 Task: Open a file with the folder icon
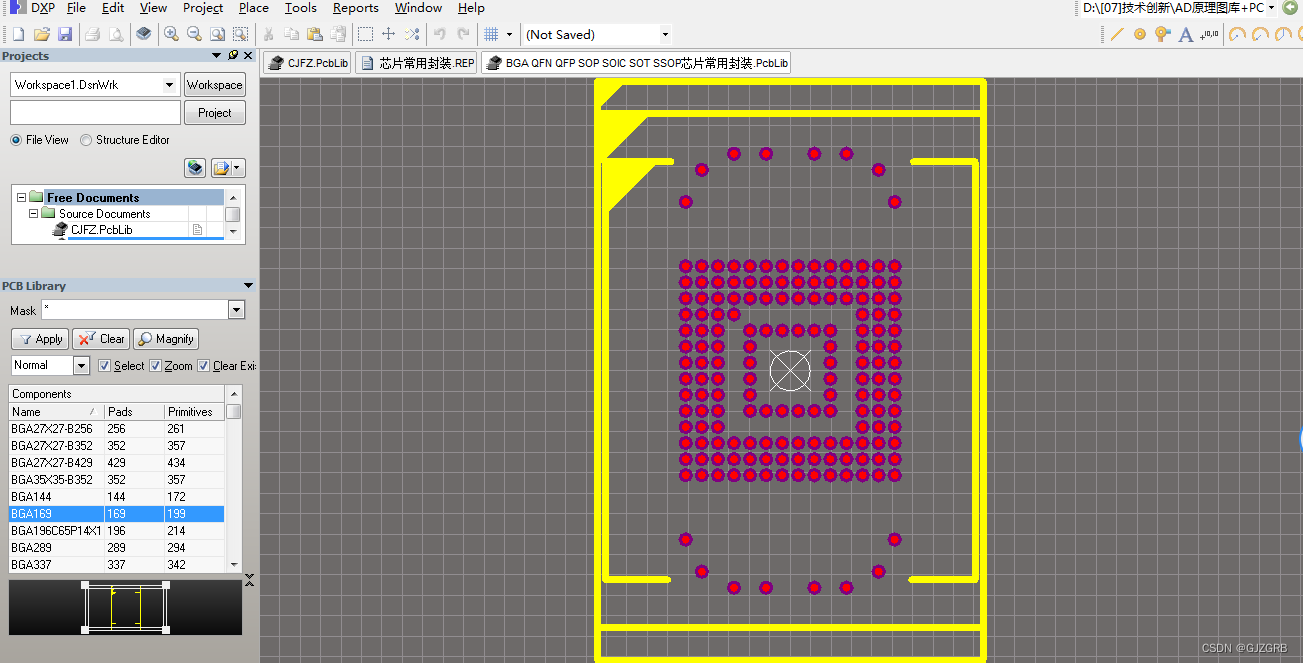click(41, 34)
